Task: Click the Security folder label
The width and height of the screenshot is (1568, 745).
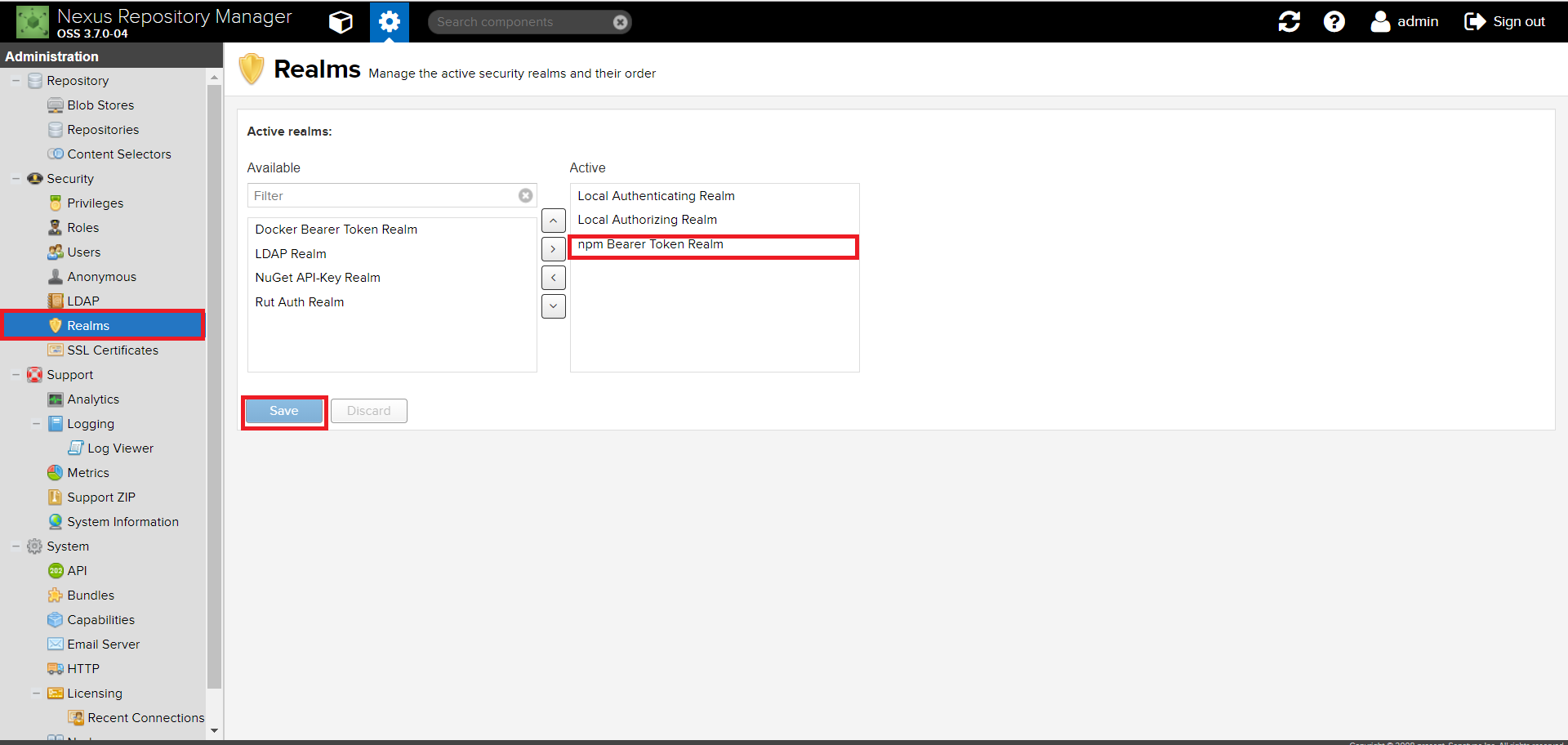Action: coord(70,179)
